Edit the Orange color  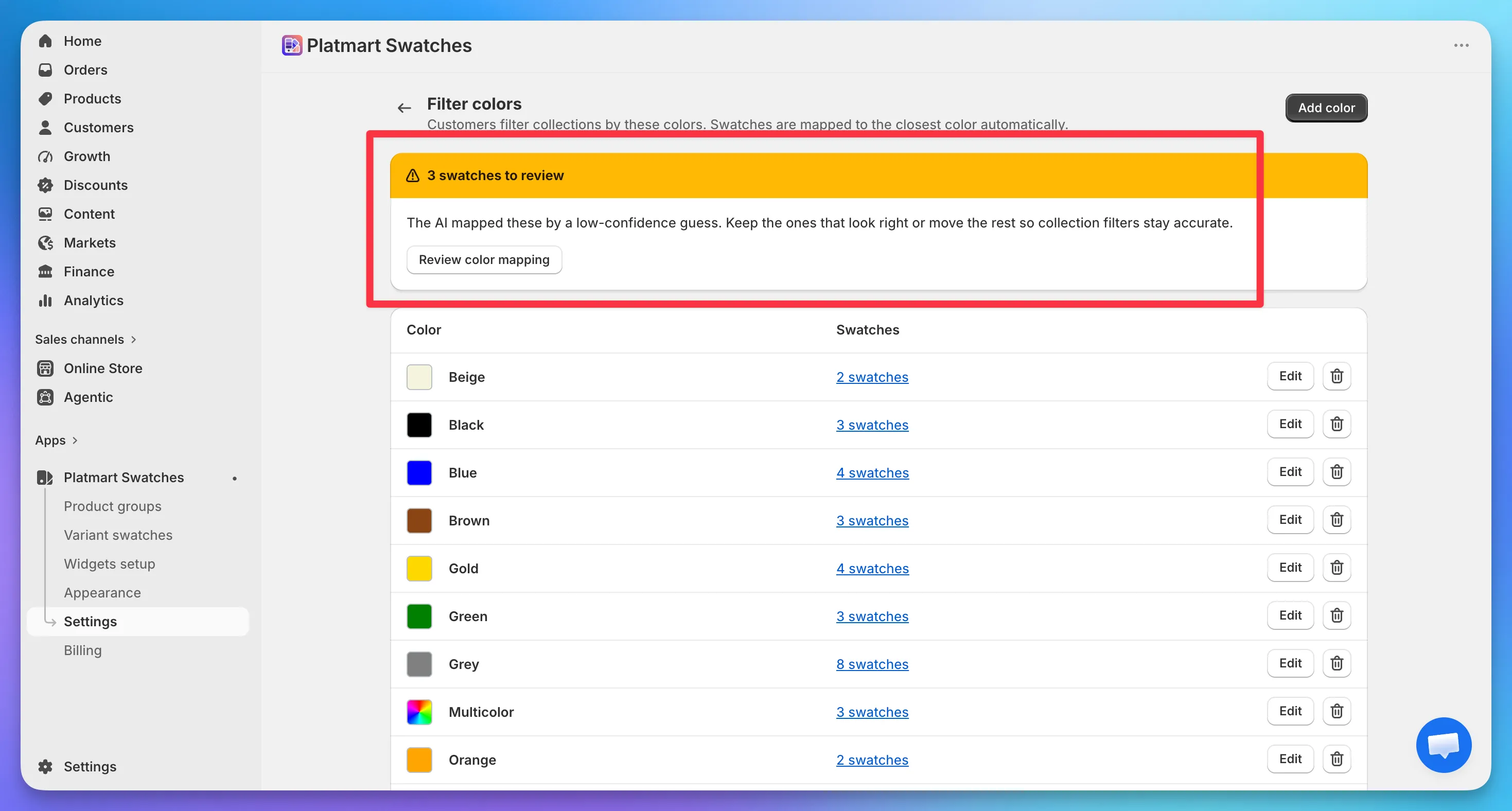coord(1290,759)
